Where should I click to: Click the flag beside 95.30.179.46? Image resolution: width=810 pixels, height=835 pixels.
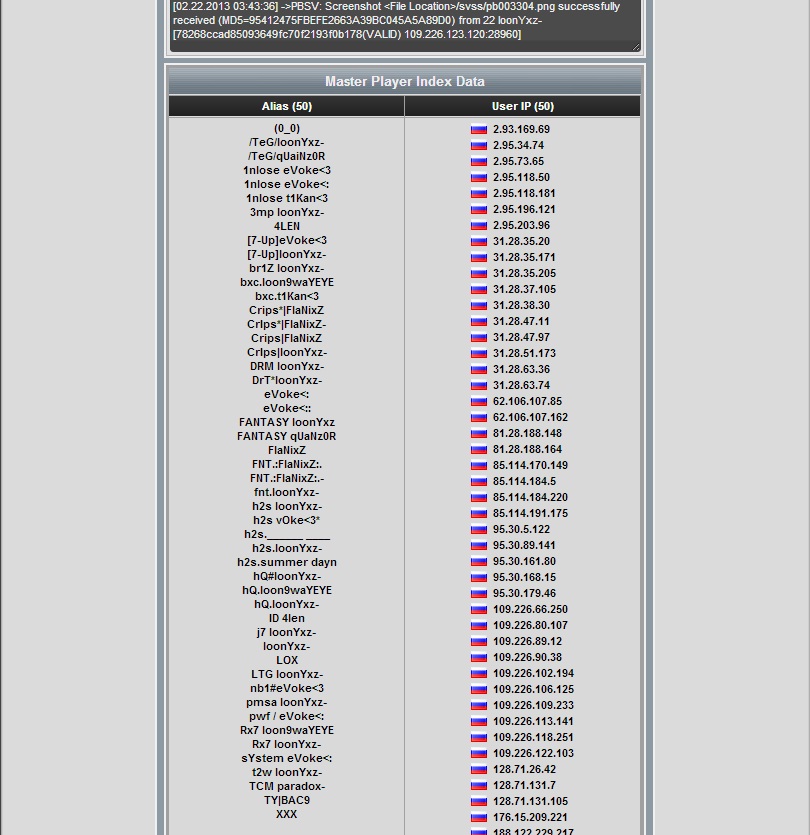[x=479, y=593]
